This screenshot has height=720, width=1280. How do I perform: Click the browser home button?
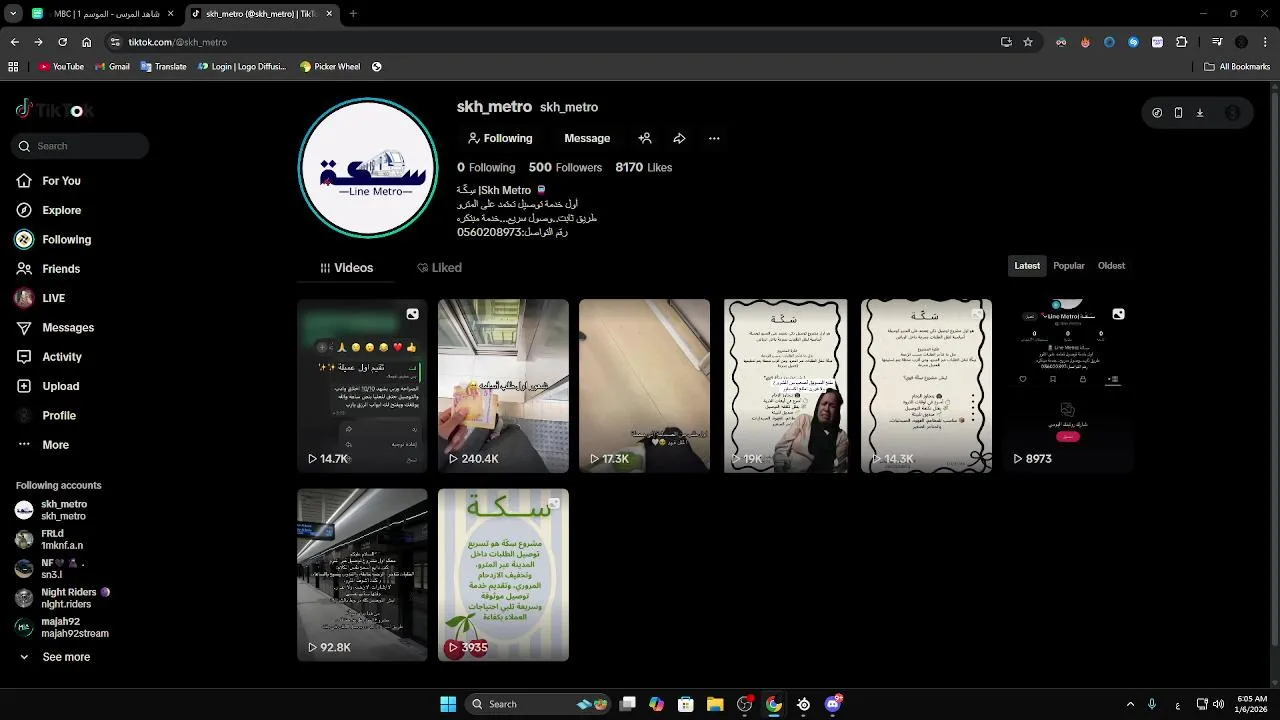(87, 42)
